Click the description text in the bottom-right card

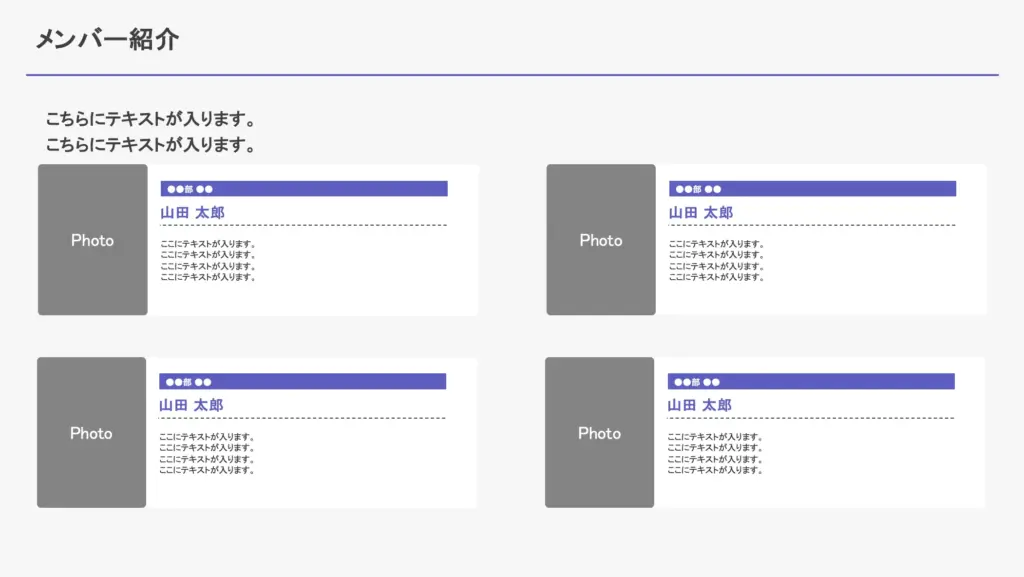(x=716, y=453)
